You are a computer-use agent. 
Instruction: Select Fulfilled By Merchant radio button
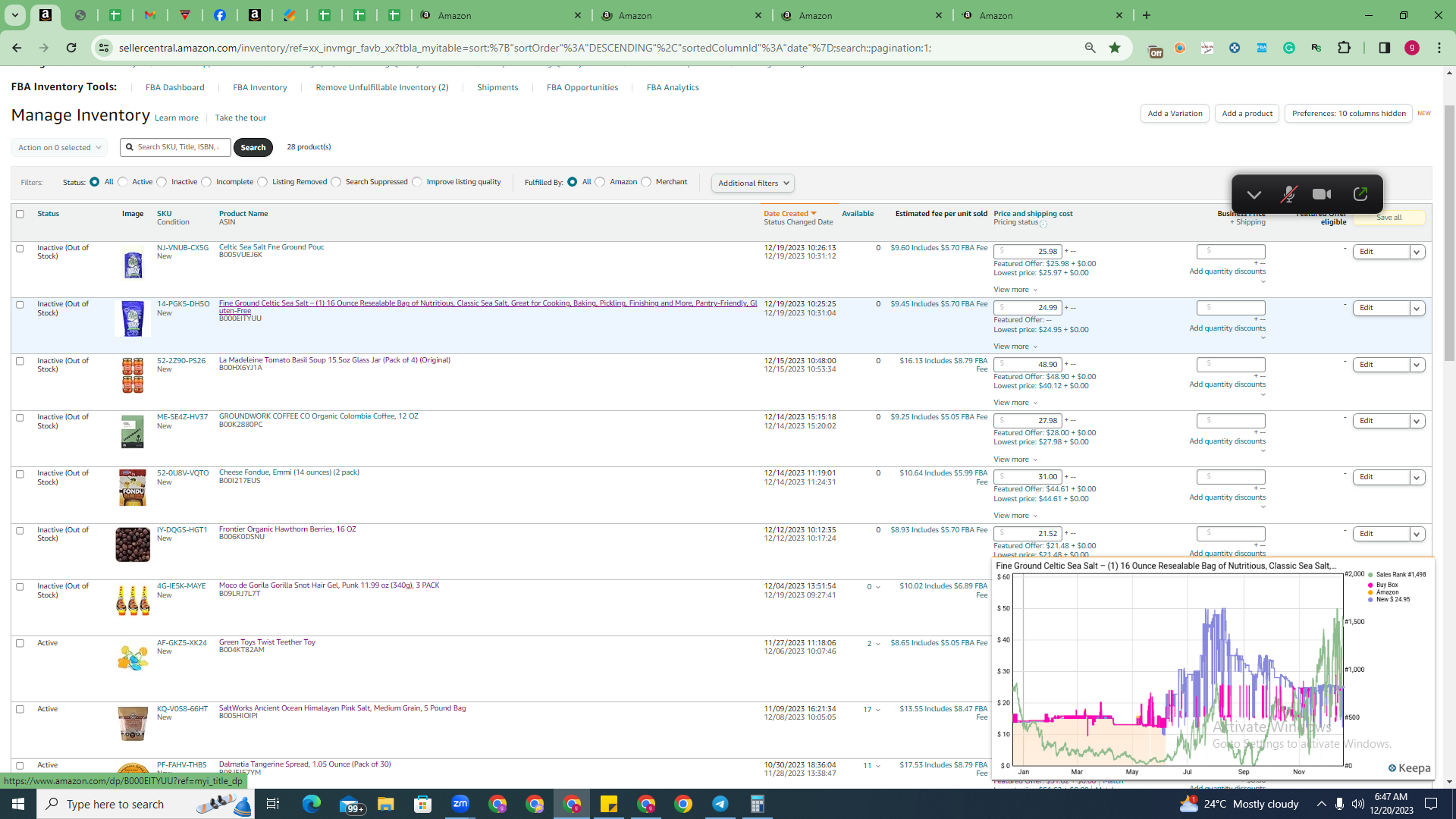pyautogui.click(x=646, y=182)
